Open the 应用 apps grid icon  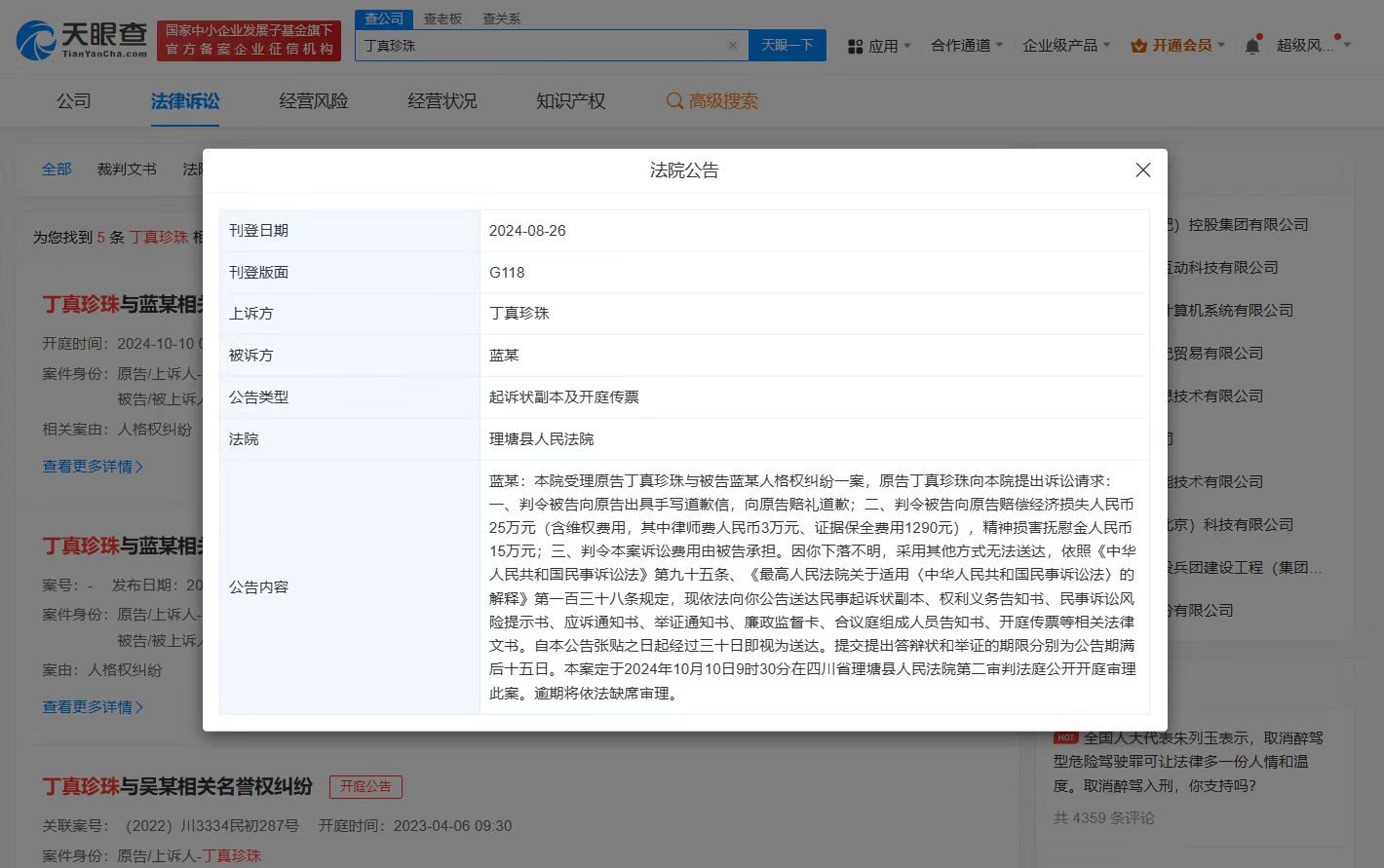coord(855,45)
